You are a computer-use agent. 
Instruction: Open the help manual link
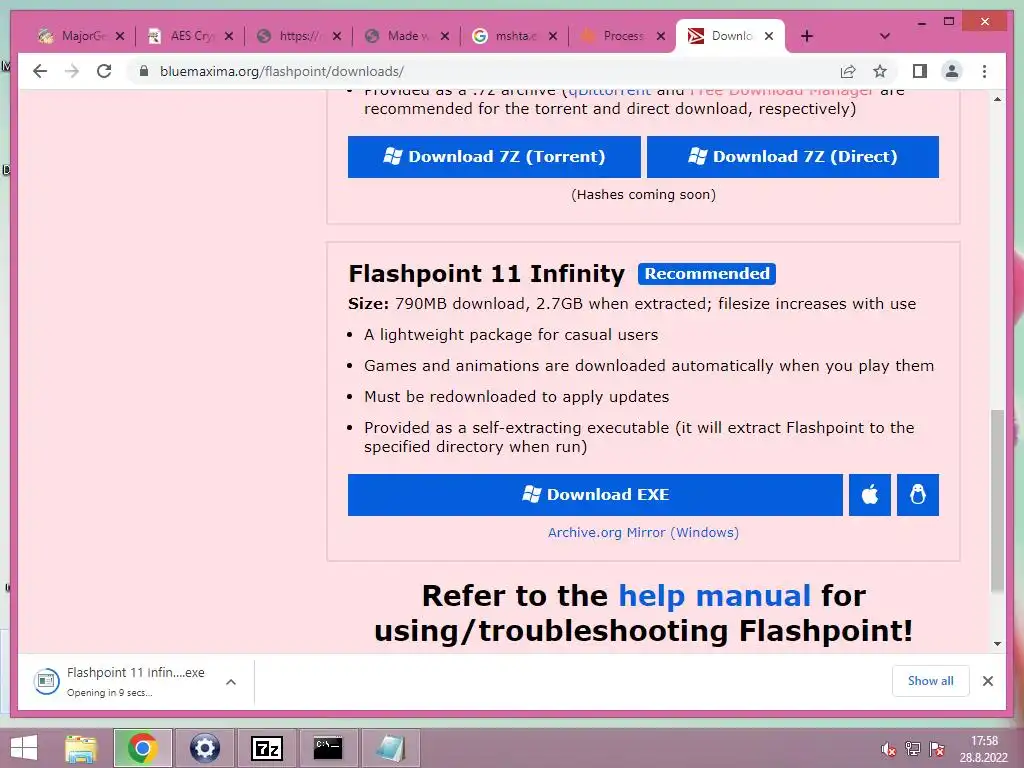point(714,596)
